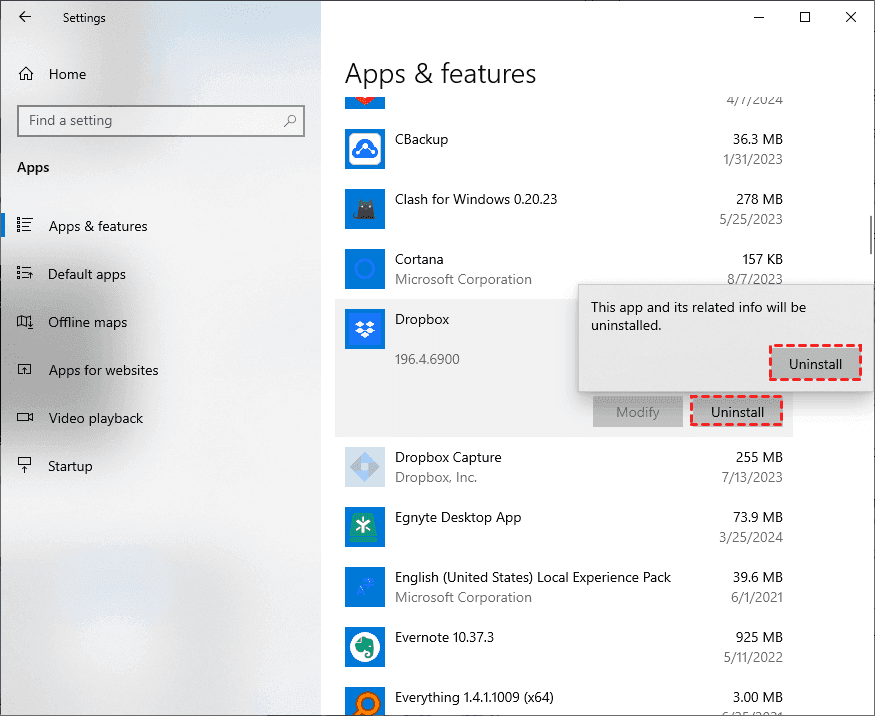This screenshot has height=716, width=875.
Task: Click the Find a setting search box
Action: 150,121
